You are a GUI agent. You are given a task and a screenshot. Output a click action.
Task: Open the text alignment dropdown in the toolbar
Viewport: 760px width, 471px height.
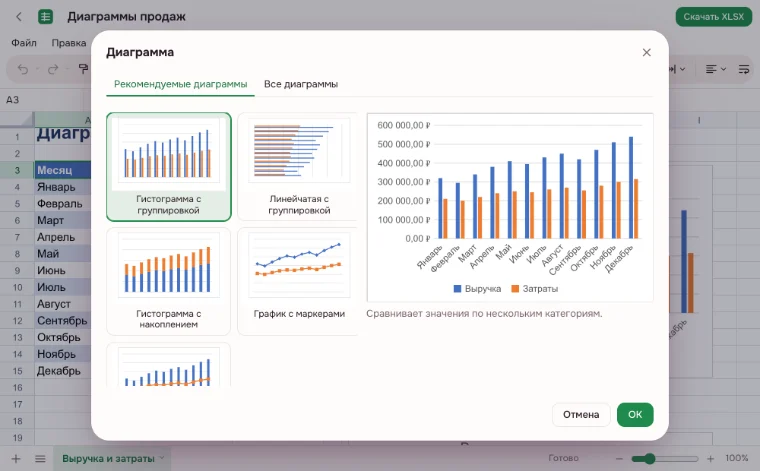click(716, 69)
